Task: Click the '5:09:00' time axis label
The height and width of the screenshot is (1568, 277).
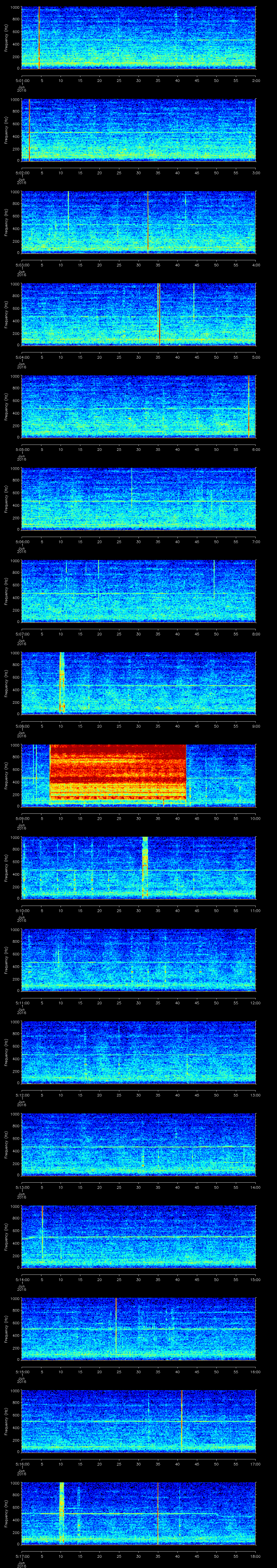Action: [x=22, y=818]
